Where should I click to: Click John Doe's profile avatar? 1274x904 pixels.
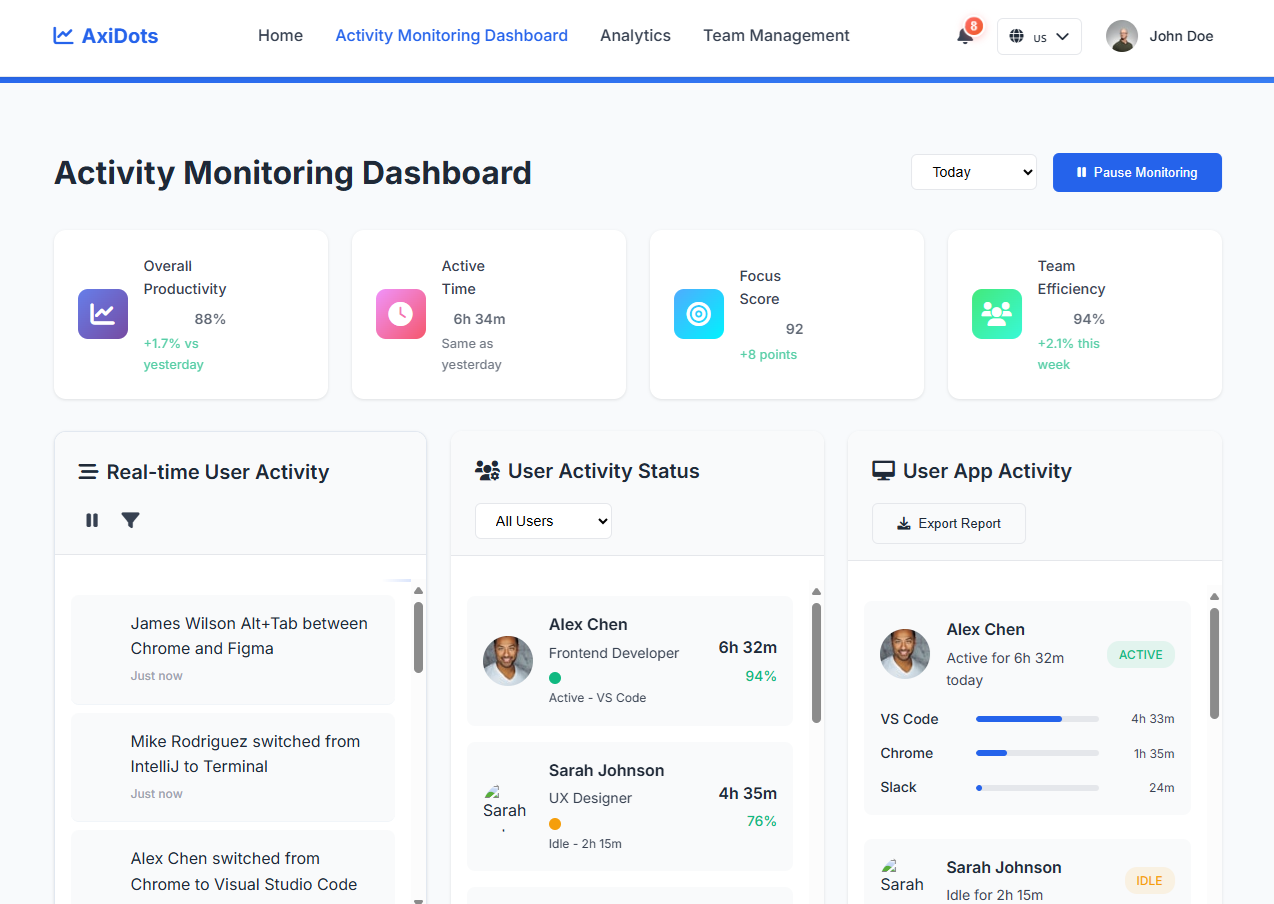click(1121, 36)
